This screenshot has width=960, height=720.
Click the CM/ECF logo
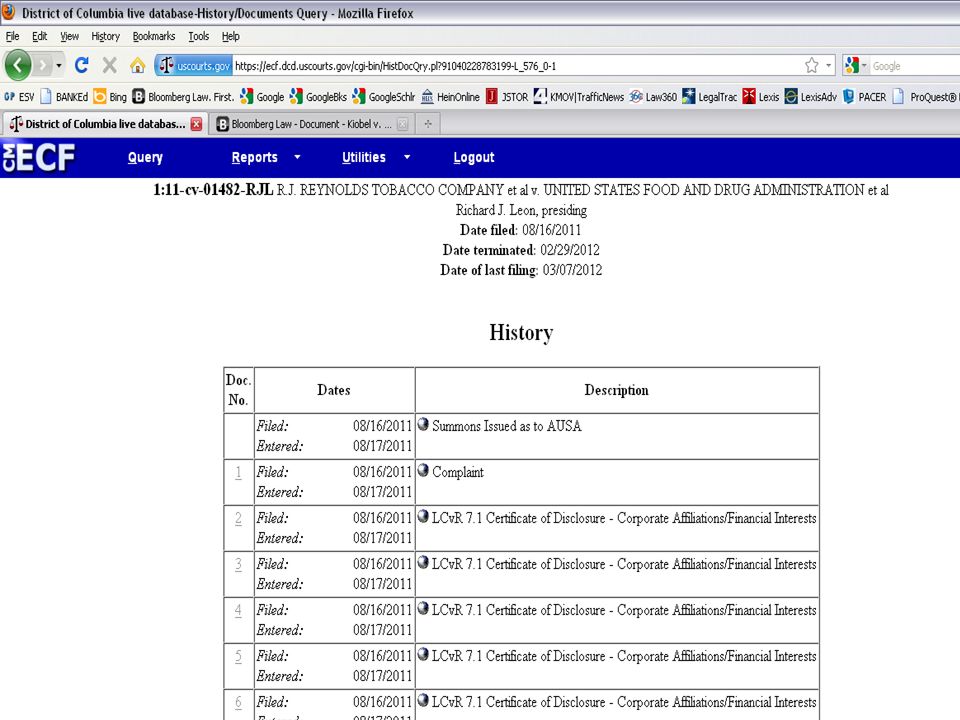coord(39,157)
